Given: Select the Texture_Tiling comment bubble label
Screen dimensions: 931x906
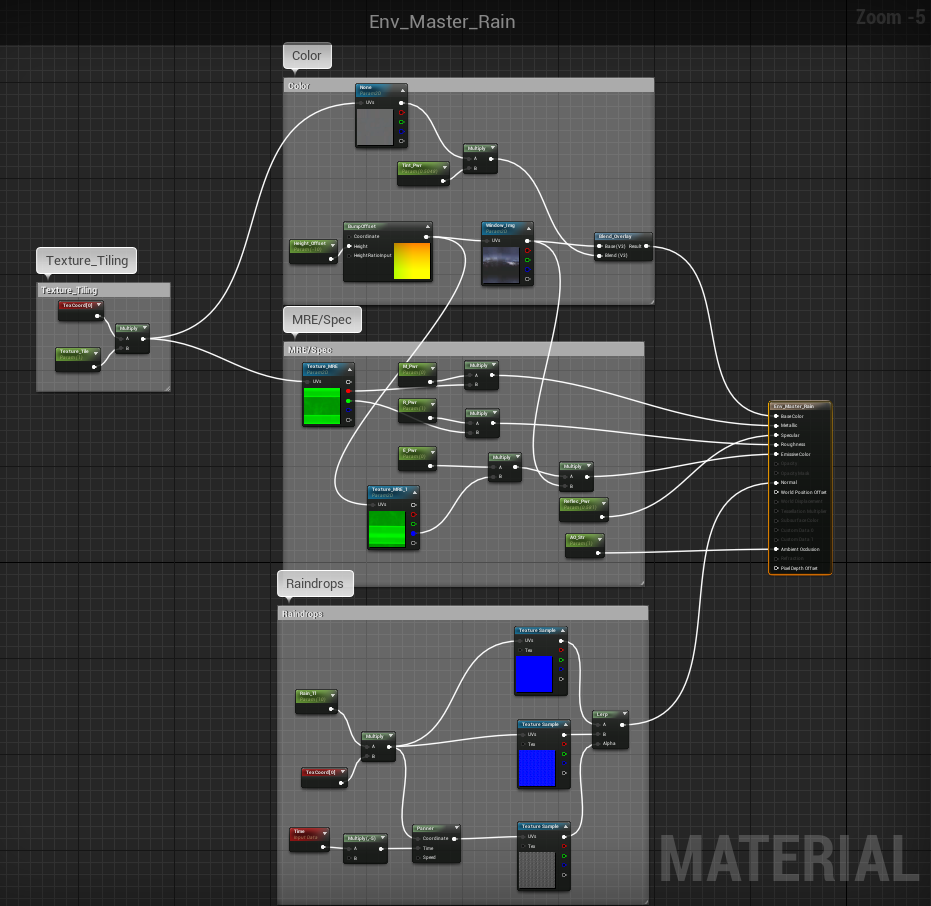Looking at the screenshot, I should (87, 261).
